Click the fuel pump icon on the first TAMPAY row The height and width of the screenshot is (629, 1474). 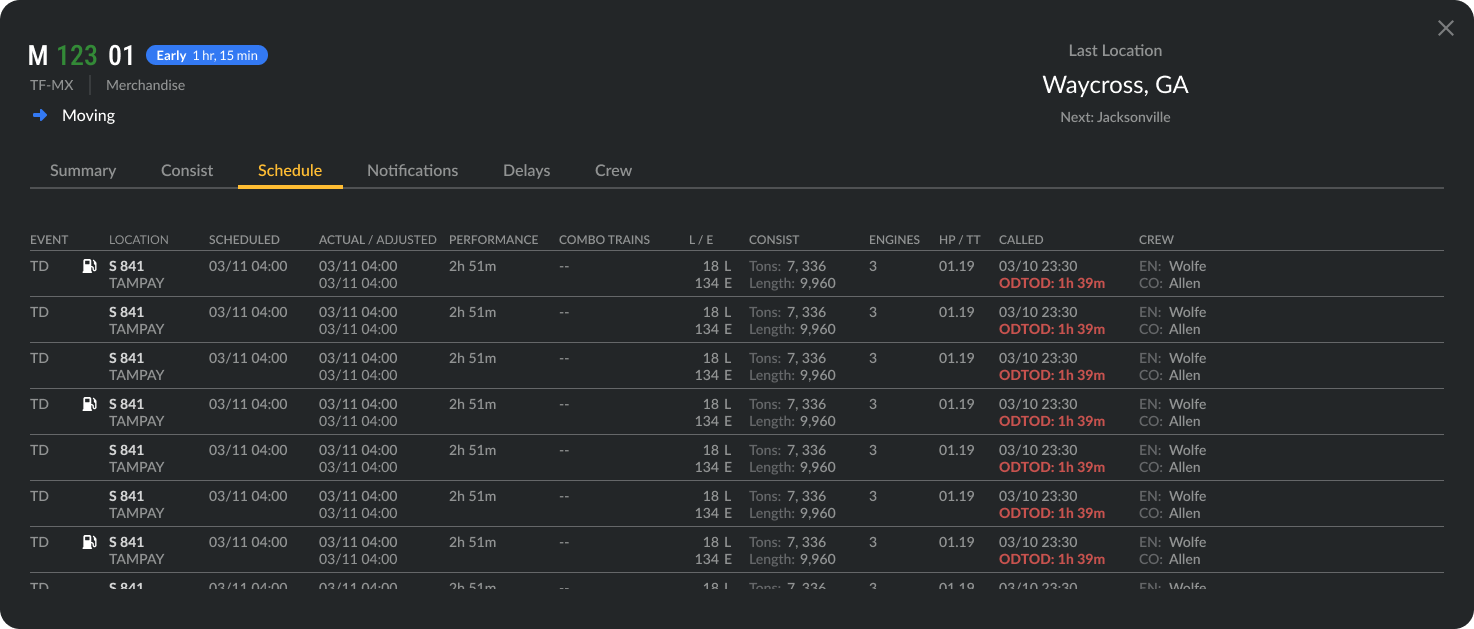(x=89, y=266)
